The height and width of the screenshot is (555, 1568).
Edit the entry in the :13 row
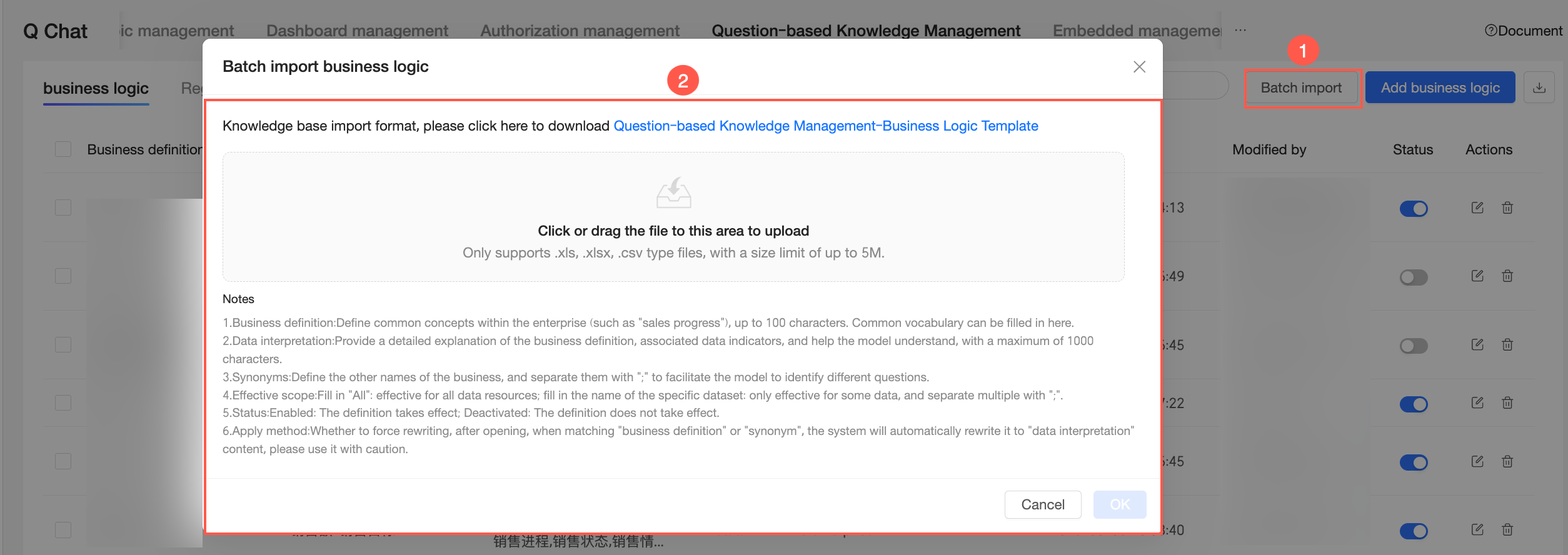point(1477,207)
